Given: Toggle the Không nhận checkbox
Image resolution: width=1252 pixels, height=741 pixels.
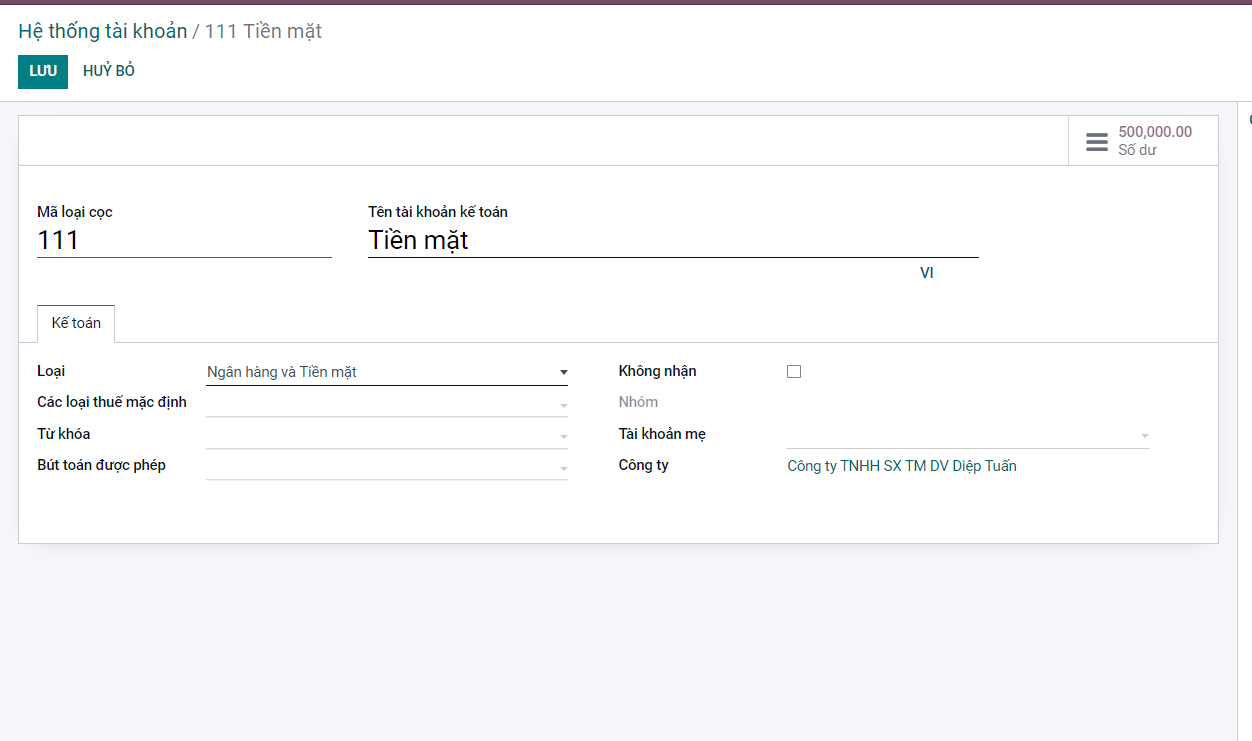Looking at the screenshot, I should click(x=794, y=371).
